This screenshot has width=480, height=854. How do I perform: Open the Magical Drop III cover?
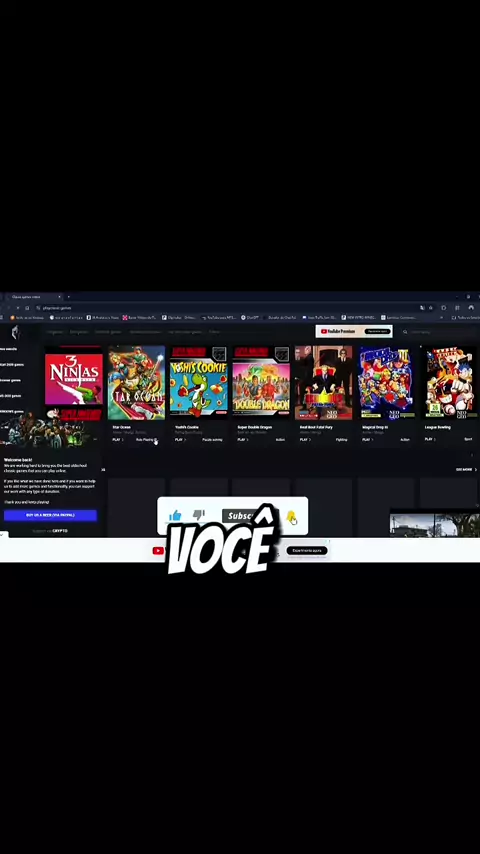coord(386,382)
